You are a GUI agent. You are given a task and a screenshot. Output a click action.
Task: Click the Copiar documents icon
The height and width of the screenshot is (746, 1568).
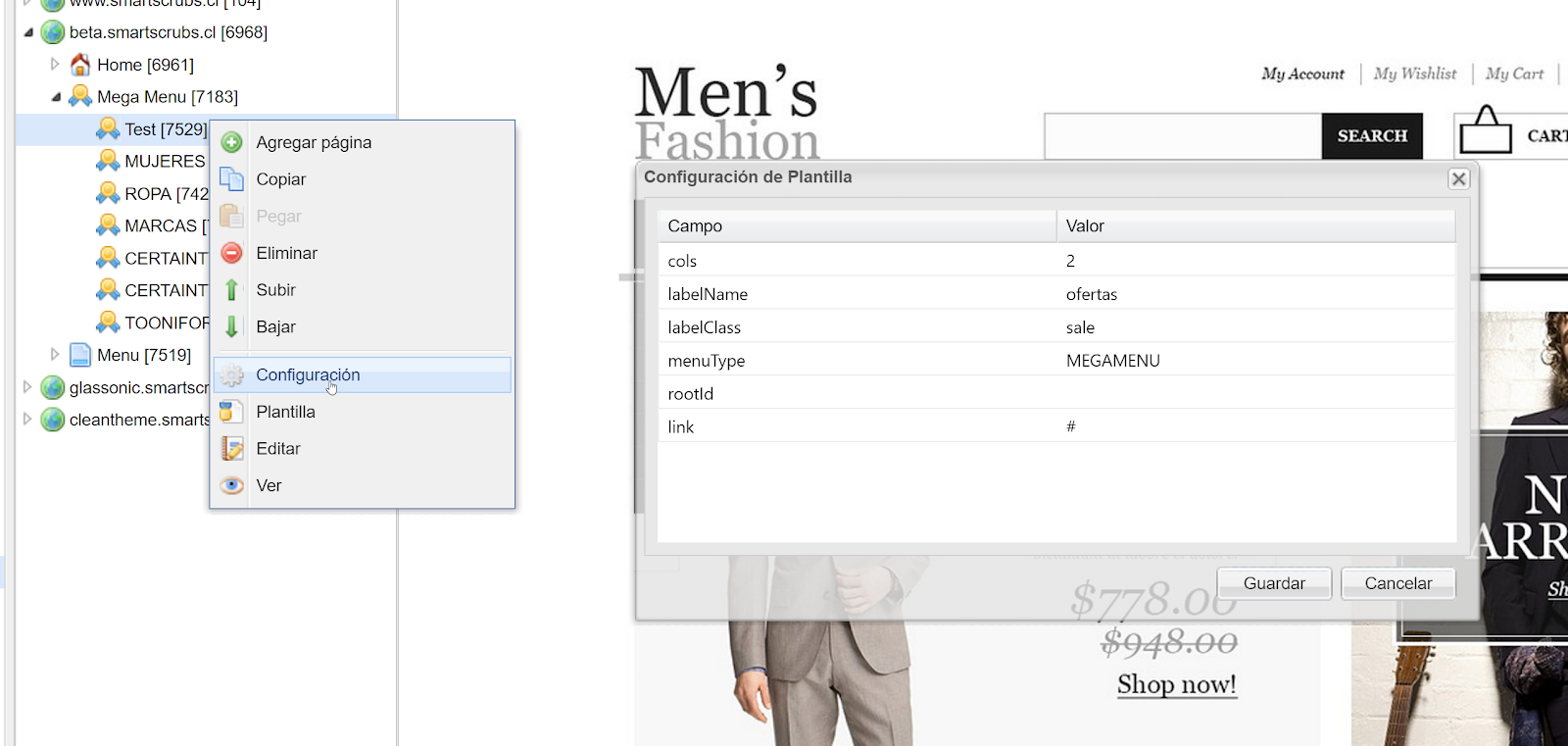(x=232, y=179)
